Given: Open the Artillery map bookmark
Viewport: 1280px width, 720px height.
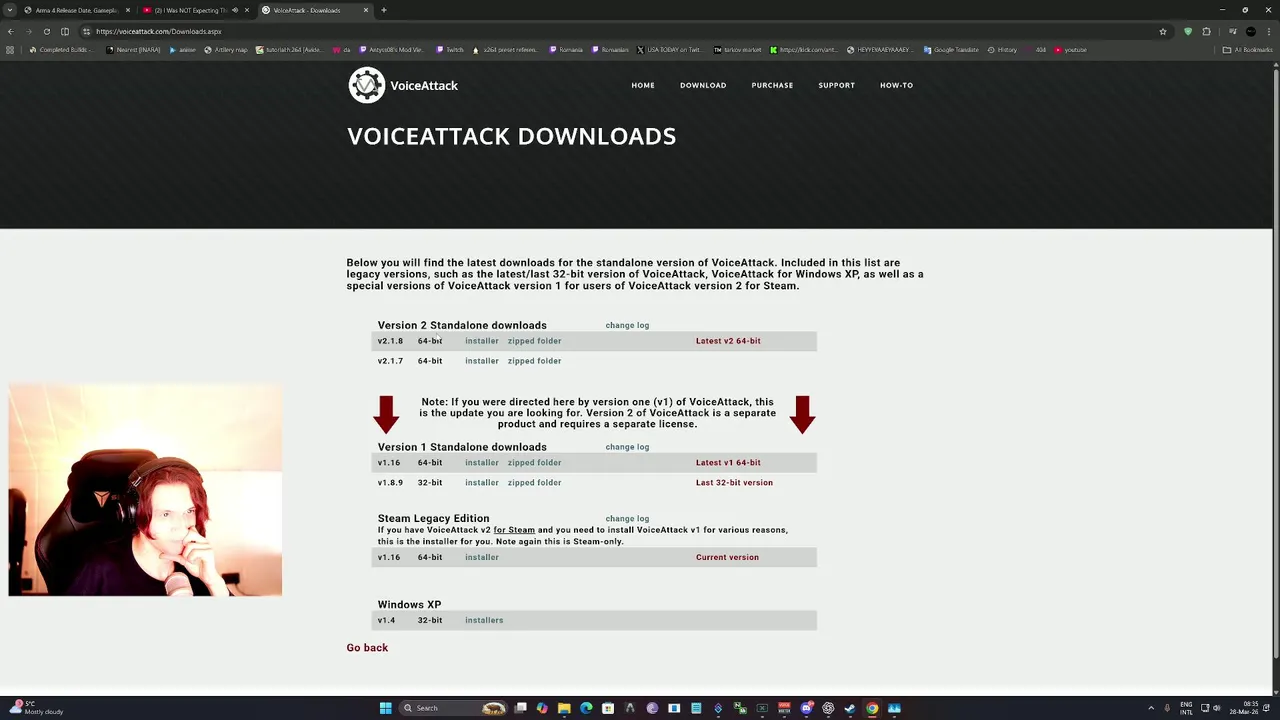Looking at the screenshot, I should click(x=226, y=50).
